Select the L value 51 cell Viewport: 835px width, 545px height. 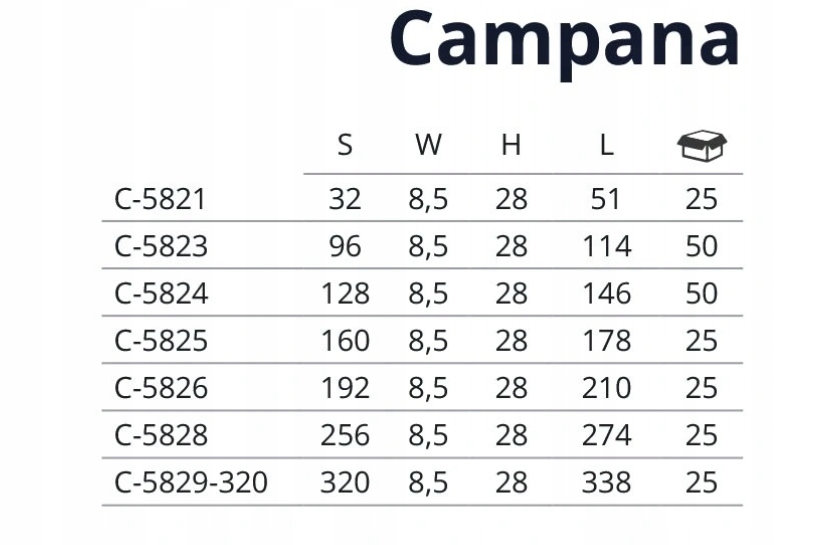point(605,200)
